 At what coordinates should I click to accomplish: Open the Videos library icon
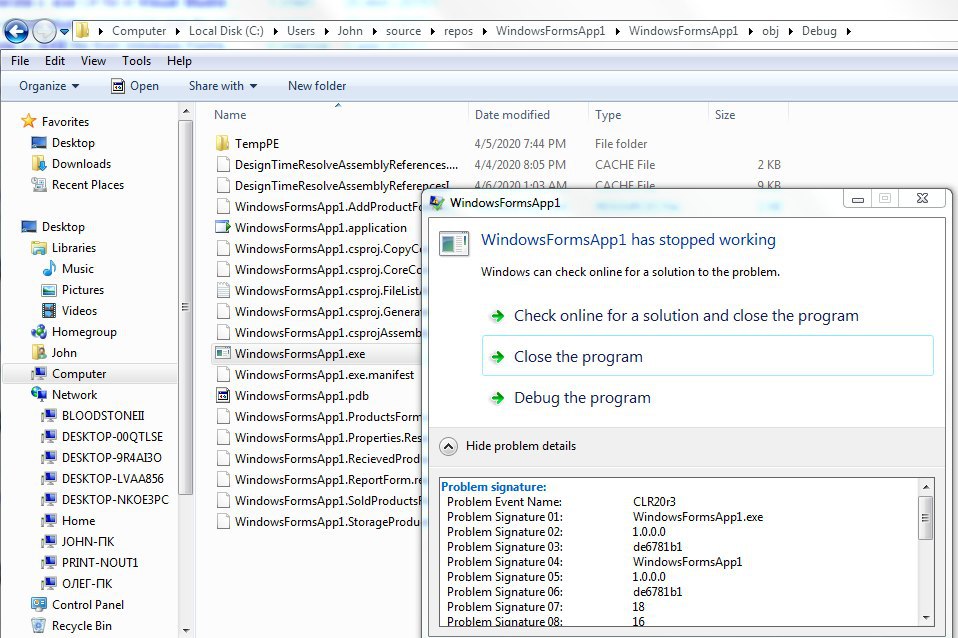click(x=49, y=310)
